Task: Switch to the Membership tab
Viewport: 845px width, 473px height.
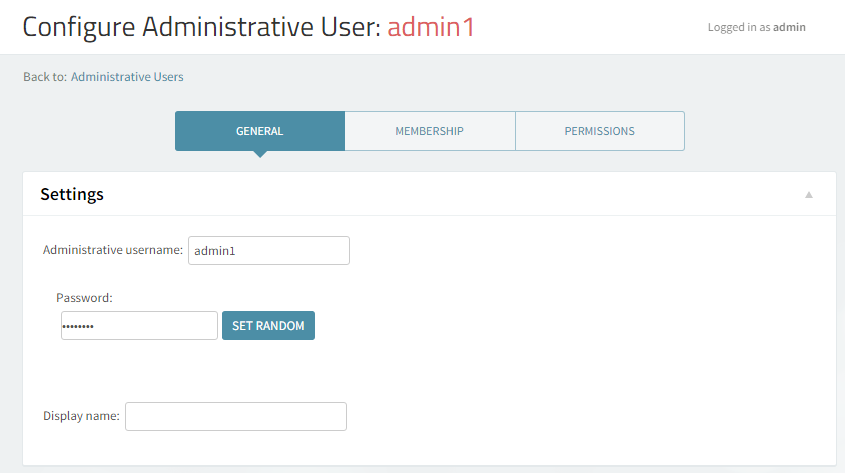Action: coord(429,131)
